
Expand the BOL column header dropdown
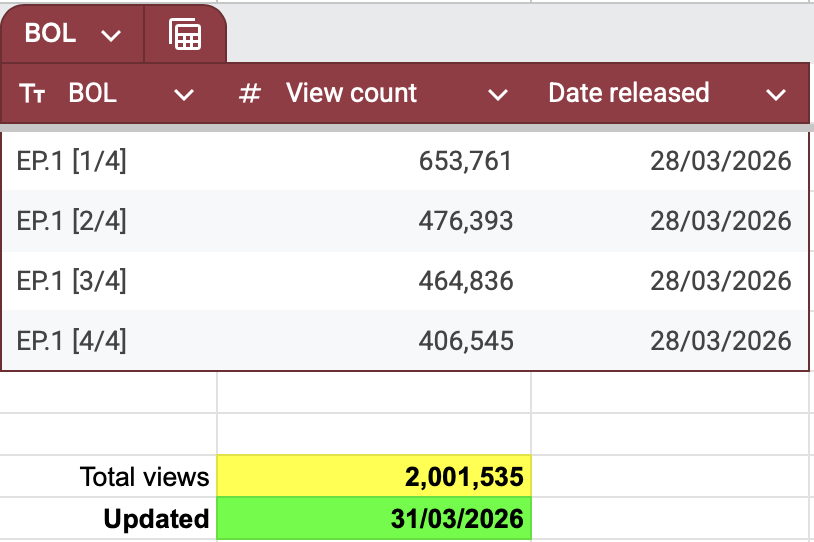click(x=184, y=94)
